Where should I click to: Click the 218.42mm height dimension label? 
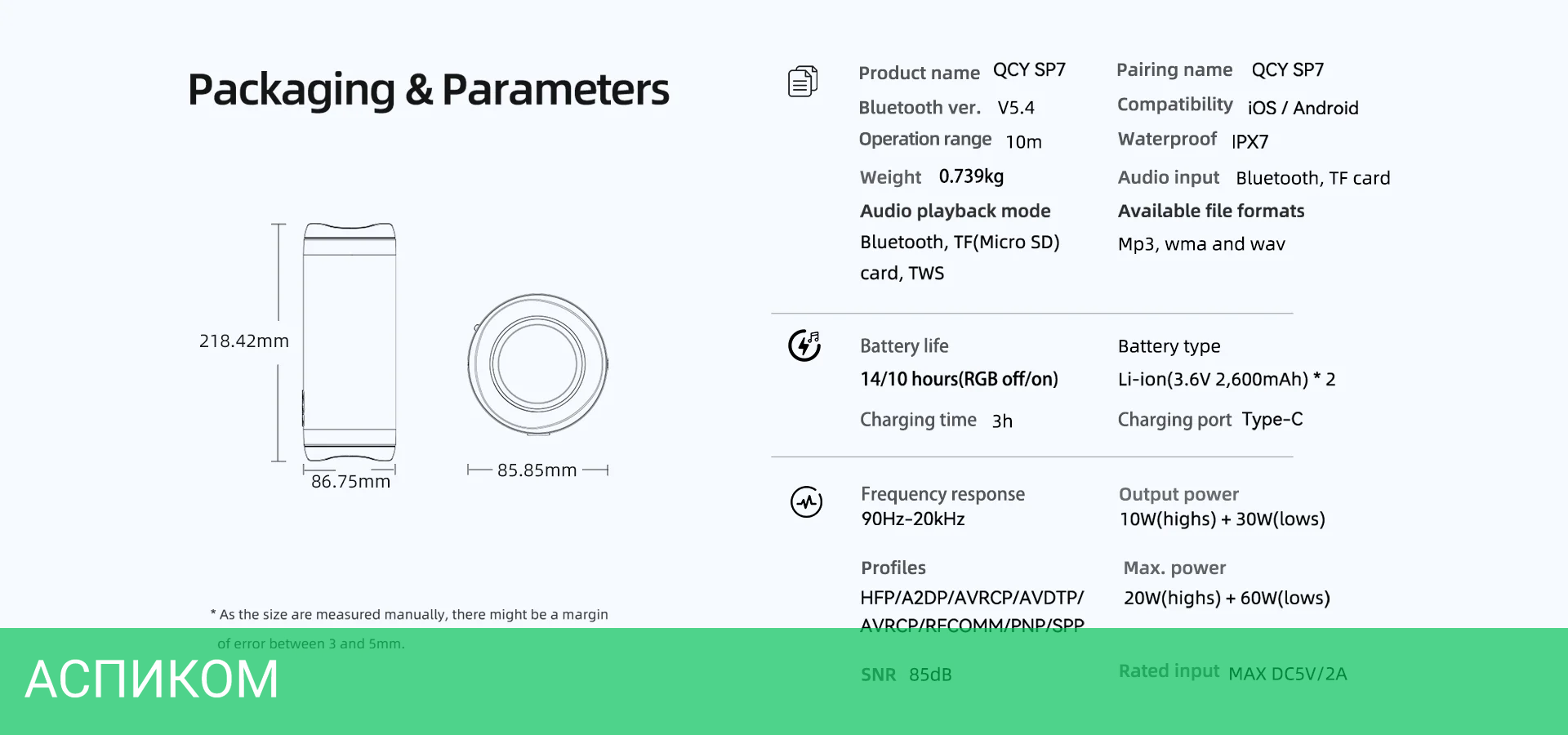coord(243,341)
